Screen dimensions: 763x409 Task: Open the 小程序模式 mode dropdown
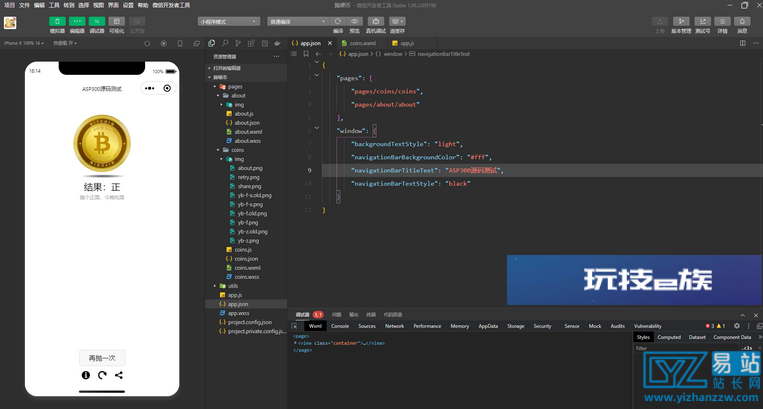click(229, 21)
